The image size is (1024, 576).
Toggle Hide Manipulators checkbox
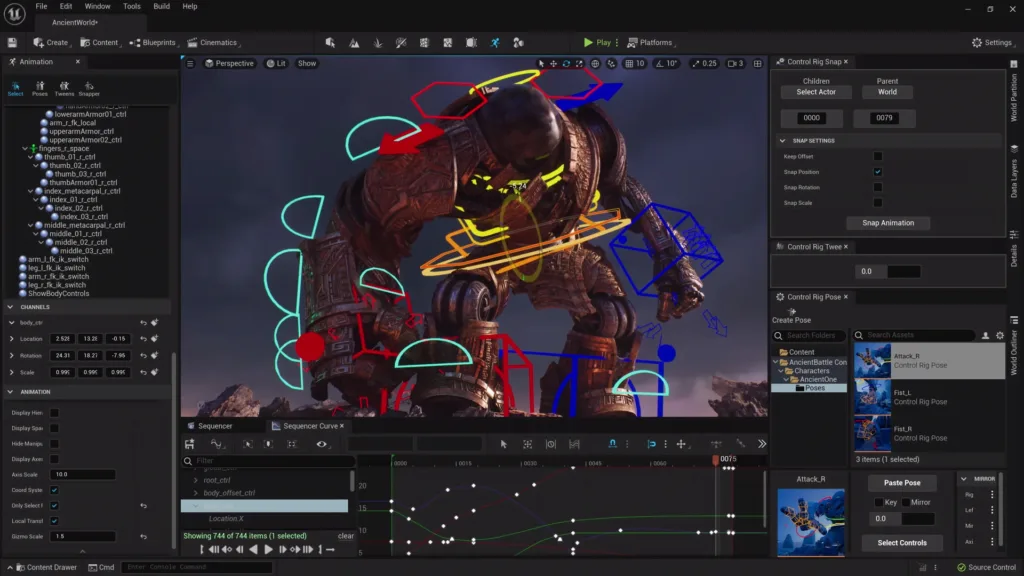click(x=54, y=444)
